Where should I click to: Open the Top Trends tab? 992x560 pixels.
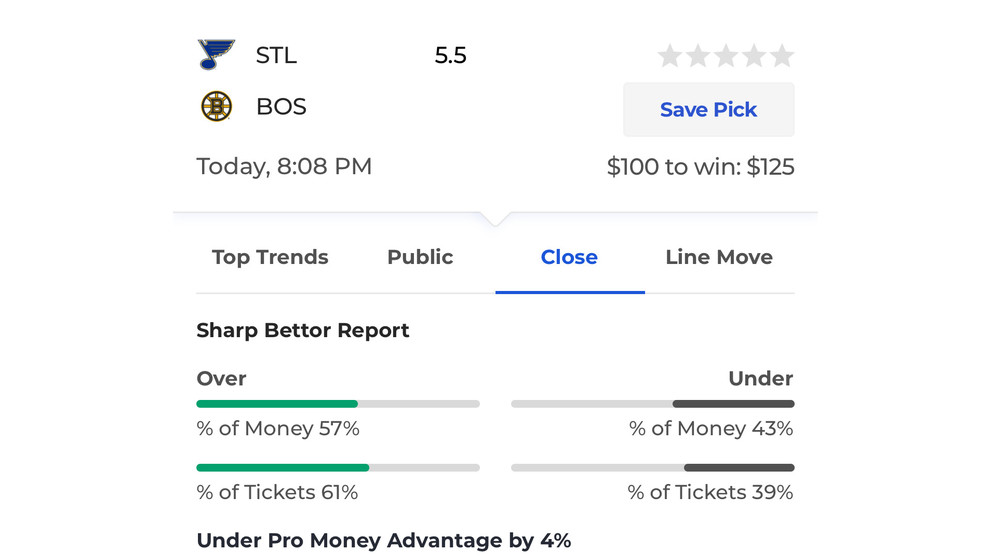(x=270, y=258)
